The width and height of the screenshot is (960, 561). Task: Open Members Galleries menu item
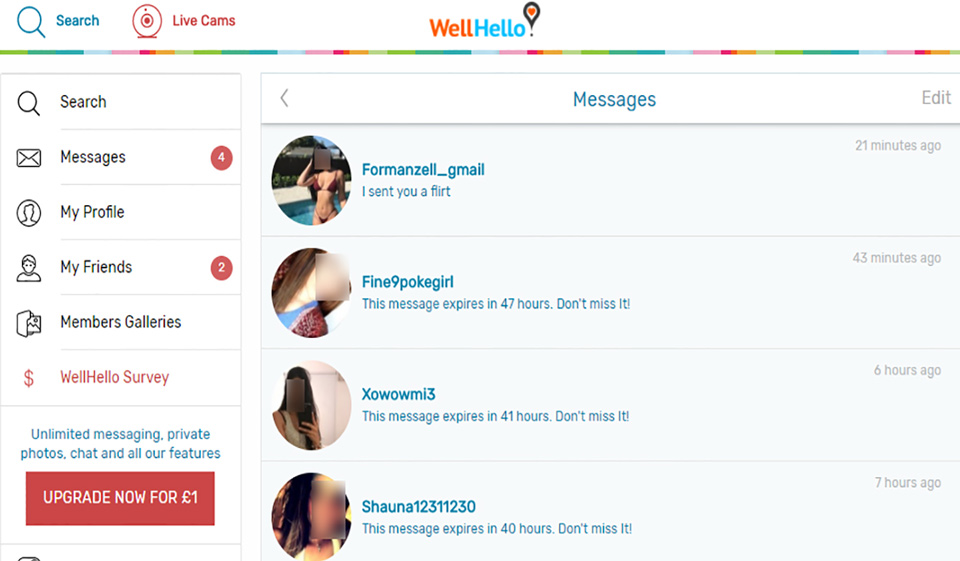(x=121, y=322)
